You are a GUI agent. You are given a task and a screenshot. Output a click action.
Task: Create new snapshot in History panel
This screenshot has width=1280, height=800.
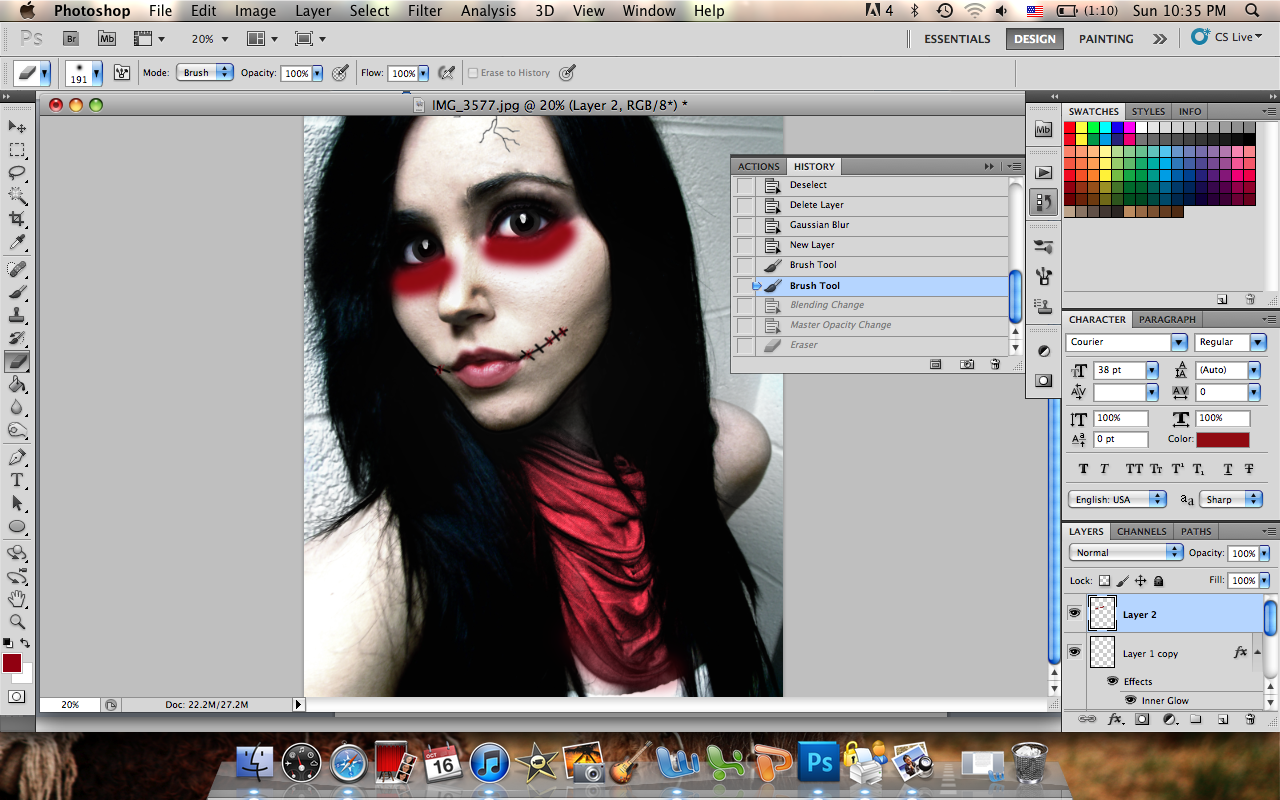pos(967,365)
